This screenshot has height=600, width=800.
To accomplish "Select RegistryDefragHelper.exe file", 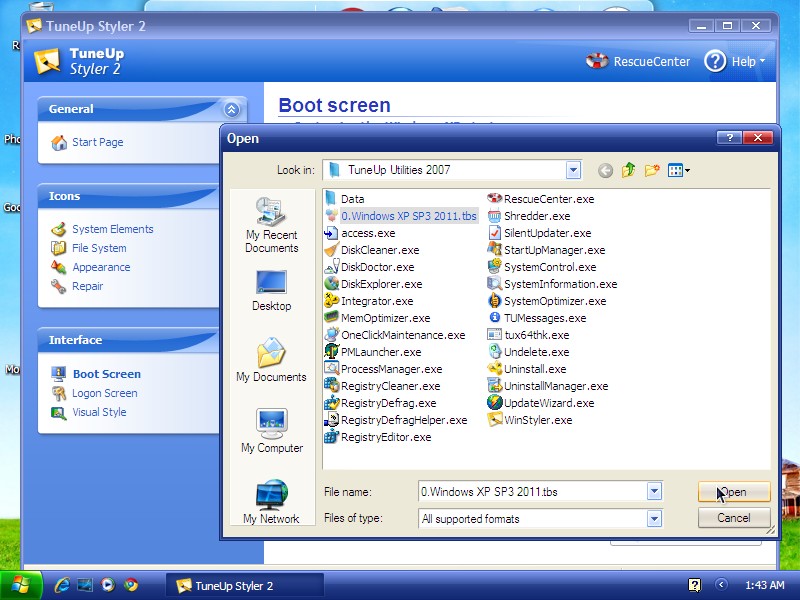I will [x=396, y=420].
